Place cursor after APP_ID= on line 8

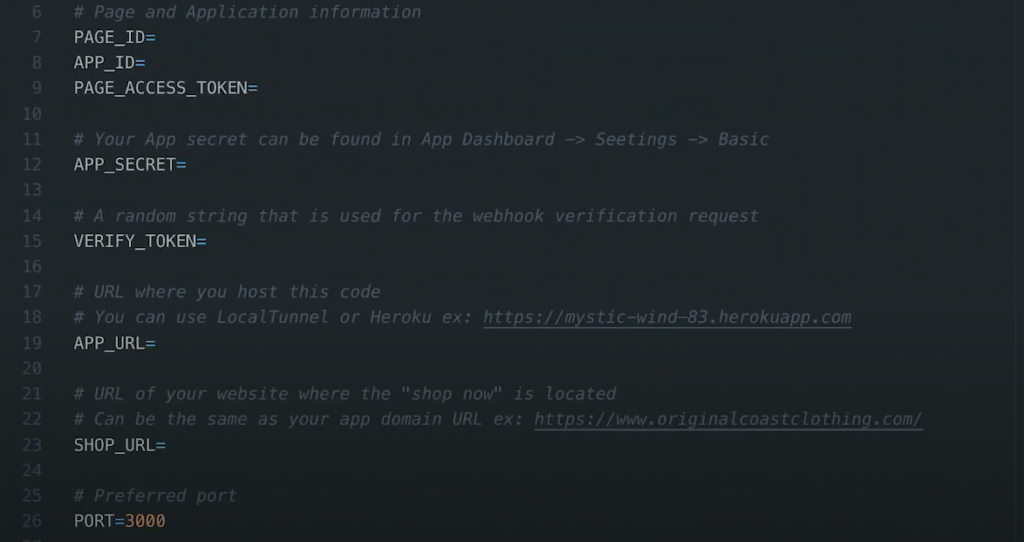point(148,62)
